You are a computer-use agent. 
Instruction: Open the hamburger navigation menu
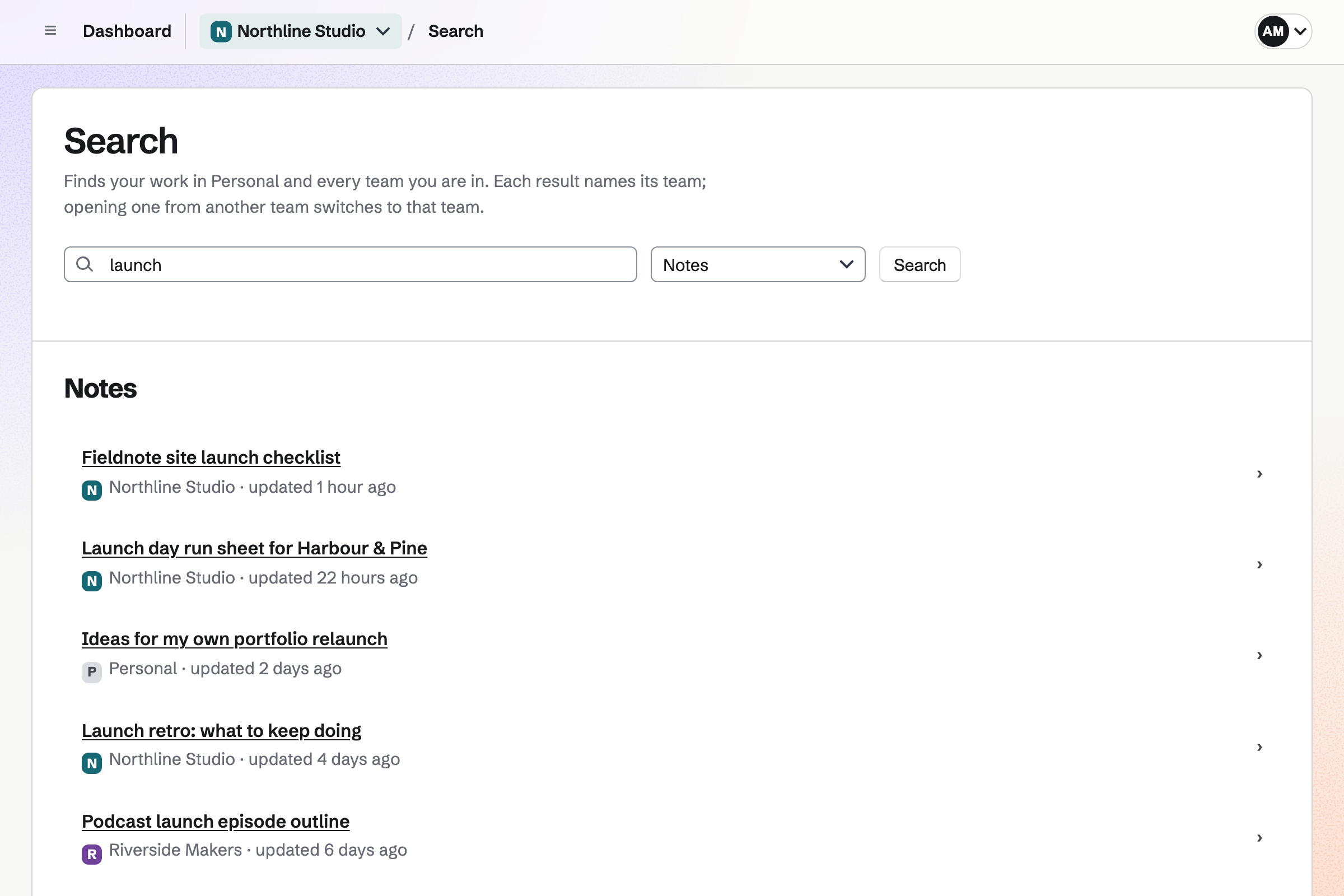[x=50, y=31]
